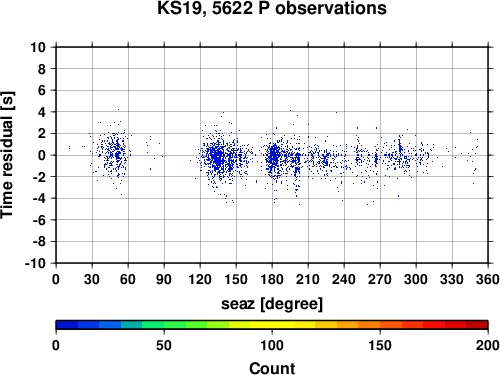
Task: Select the dark blue segment of colorbar
Action: 67,325
